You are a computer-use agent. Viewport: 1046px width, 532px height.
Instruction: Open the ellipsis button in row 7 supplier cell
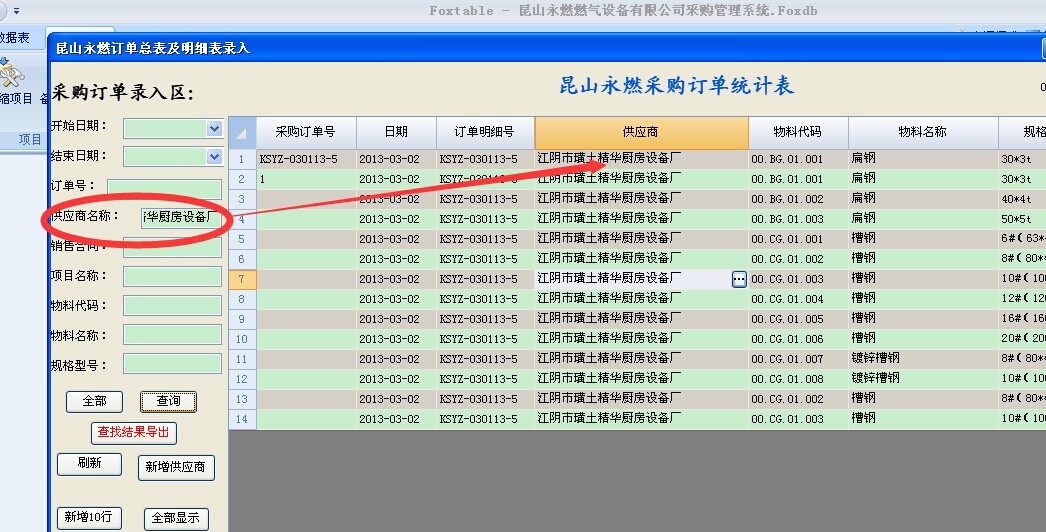pos(739,279)
